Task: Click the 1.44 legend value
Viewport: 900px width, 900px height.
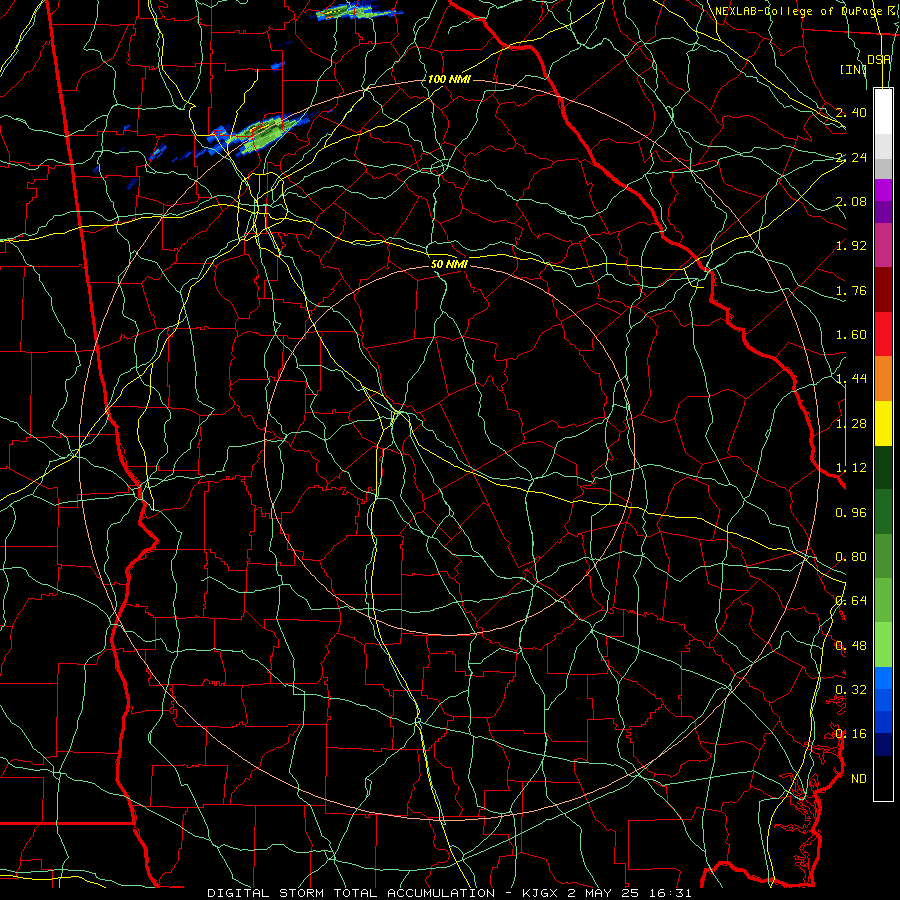Action: click(x=851, y=379)
